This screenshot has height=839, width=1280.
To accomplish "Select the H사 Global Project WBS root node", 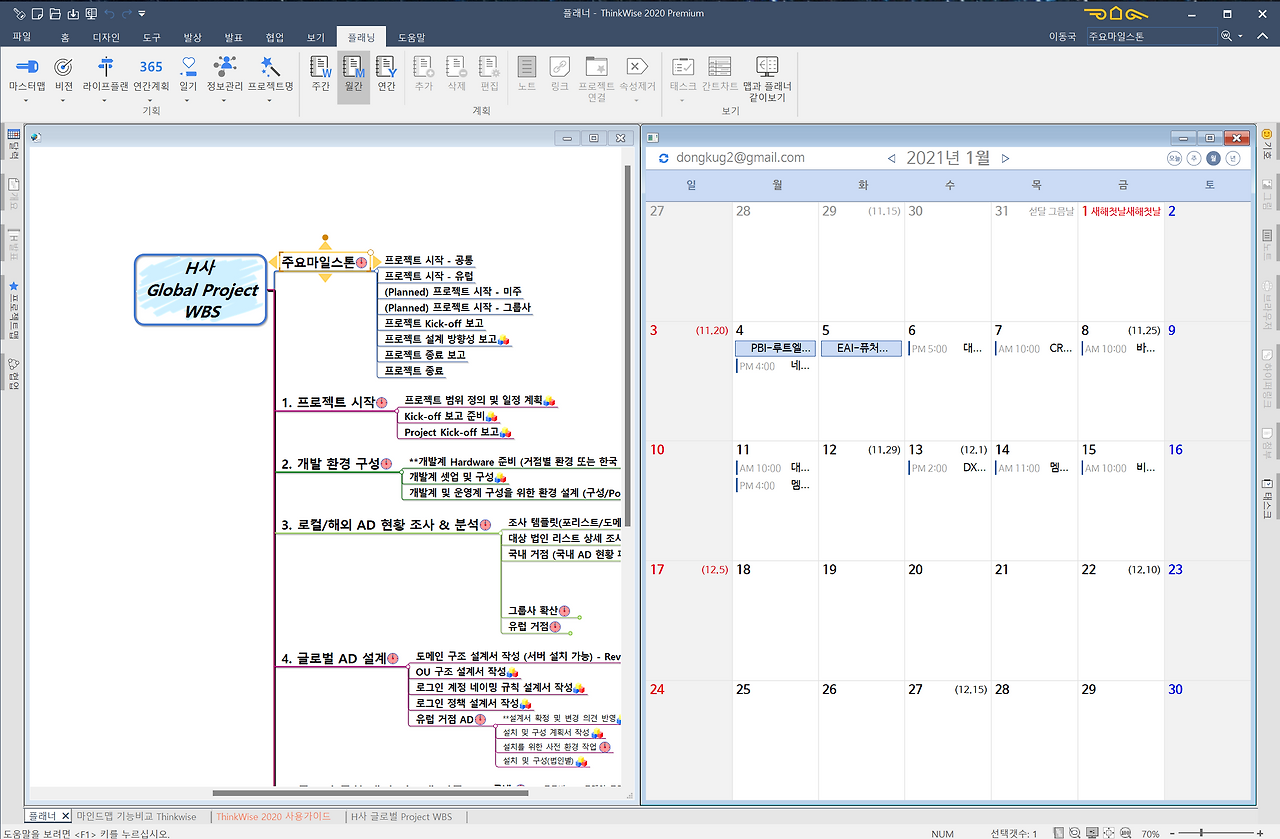I will [201, 290].
